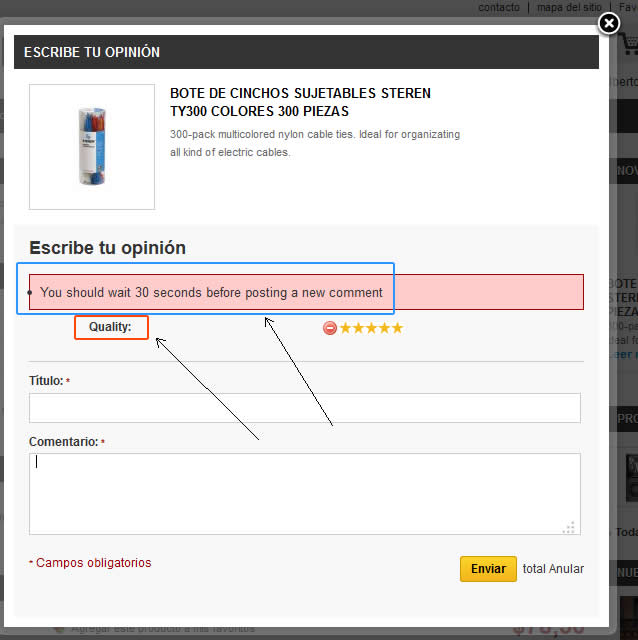Close the review dialog with the X icon
The width and height of the screenshot is (638, 640).
(x=609, y=23)
